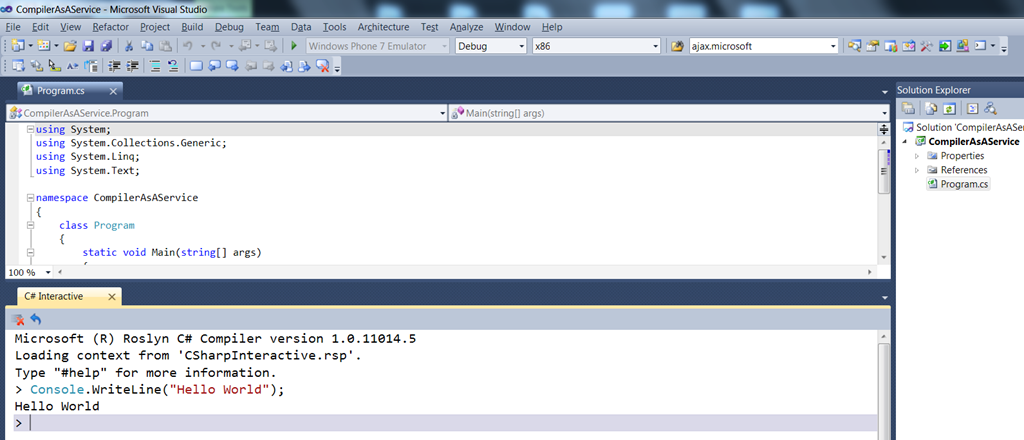Expand the References node
1024x440 pixels.
[x=917, y=170]
